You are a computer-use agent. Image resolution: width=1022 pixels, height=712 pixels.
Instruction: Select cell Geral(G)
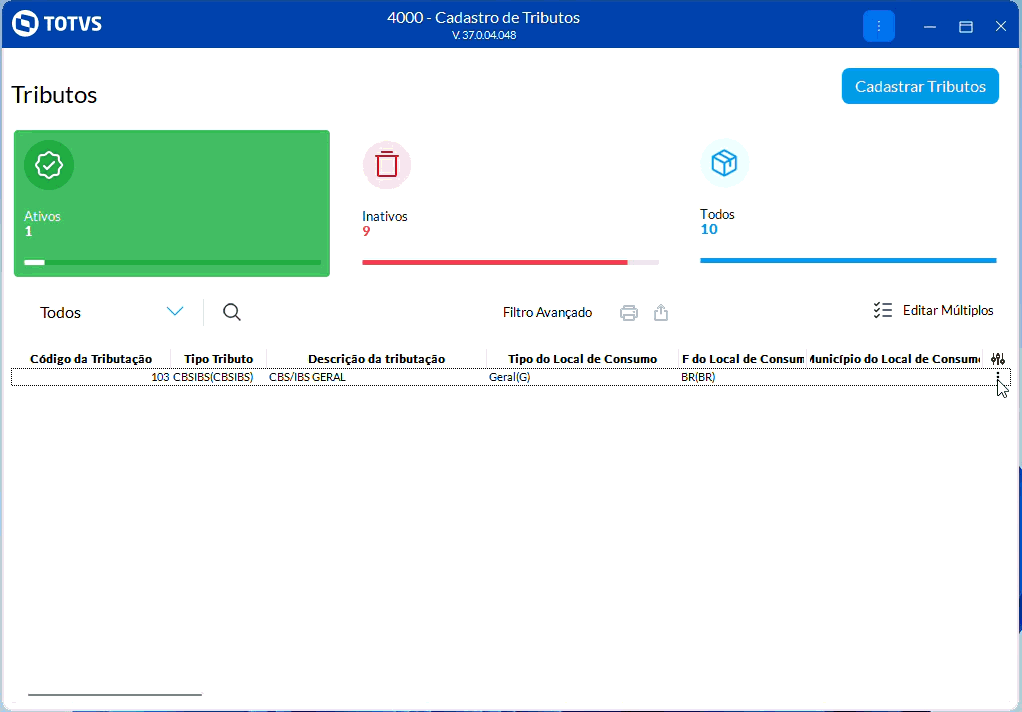click(582, 377)
